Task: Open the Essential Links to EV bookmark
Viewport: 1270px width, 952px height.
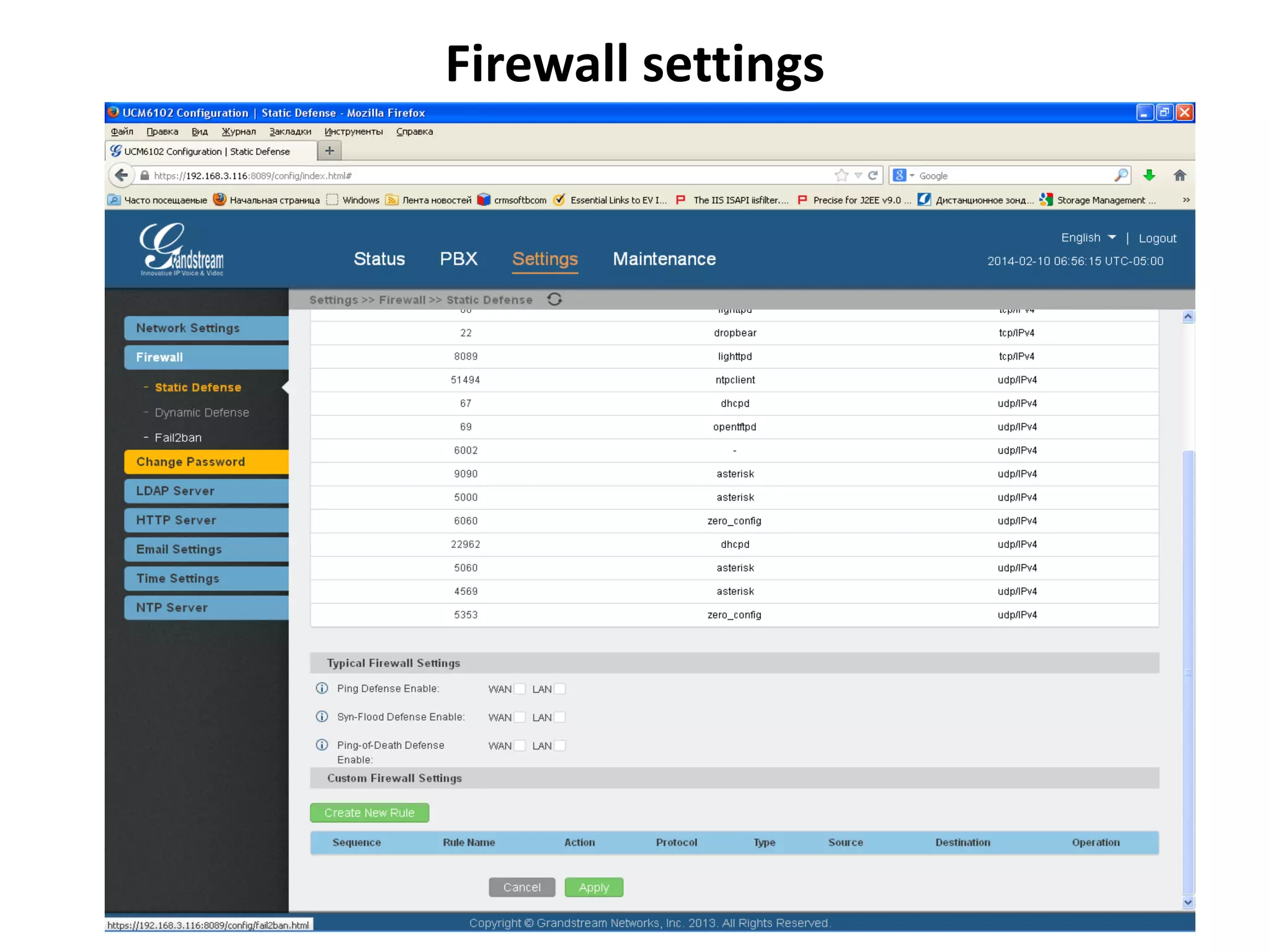Action: [x=610, y=200]
